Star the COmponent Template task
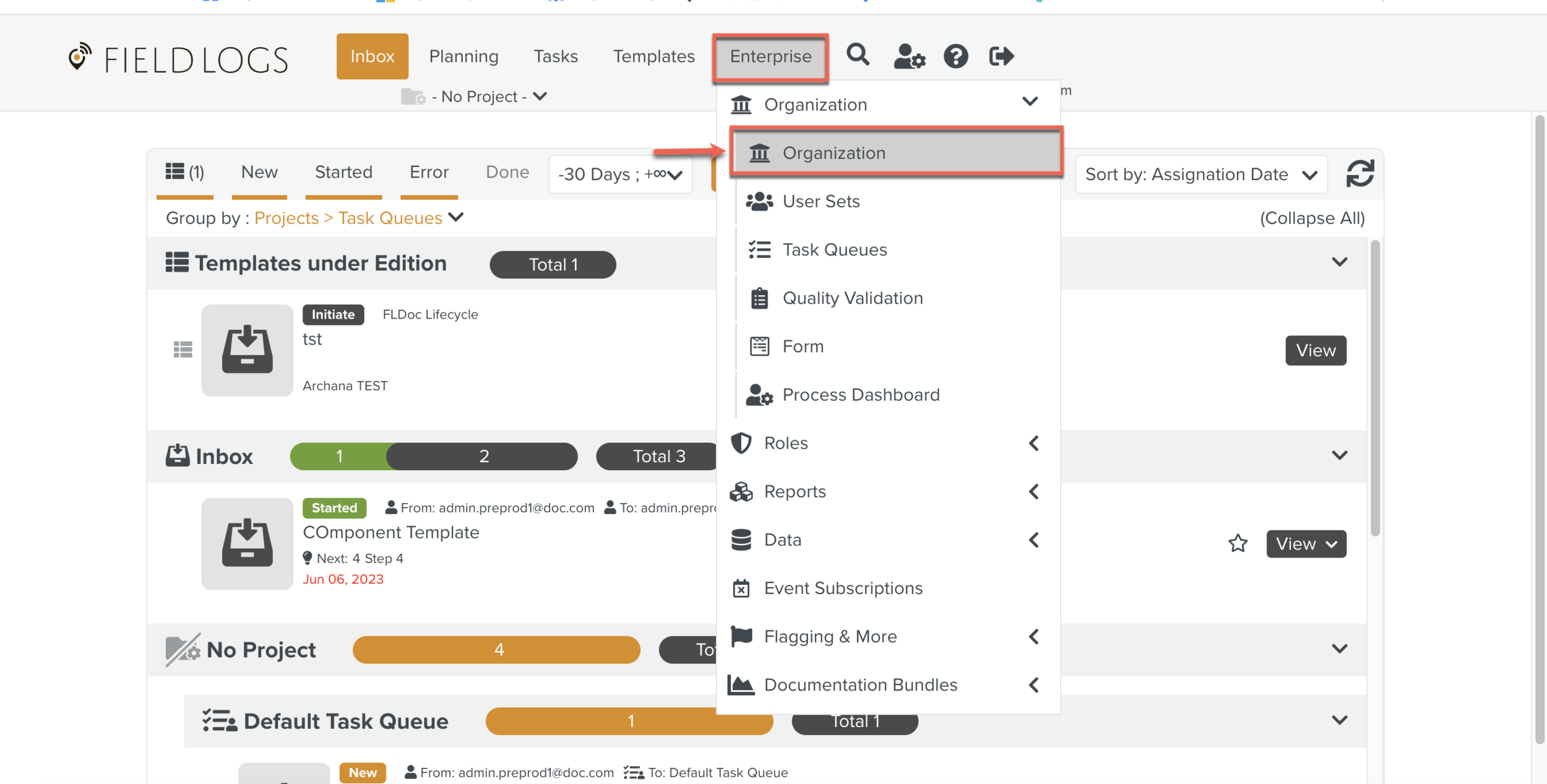 tap(1238, 543)
